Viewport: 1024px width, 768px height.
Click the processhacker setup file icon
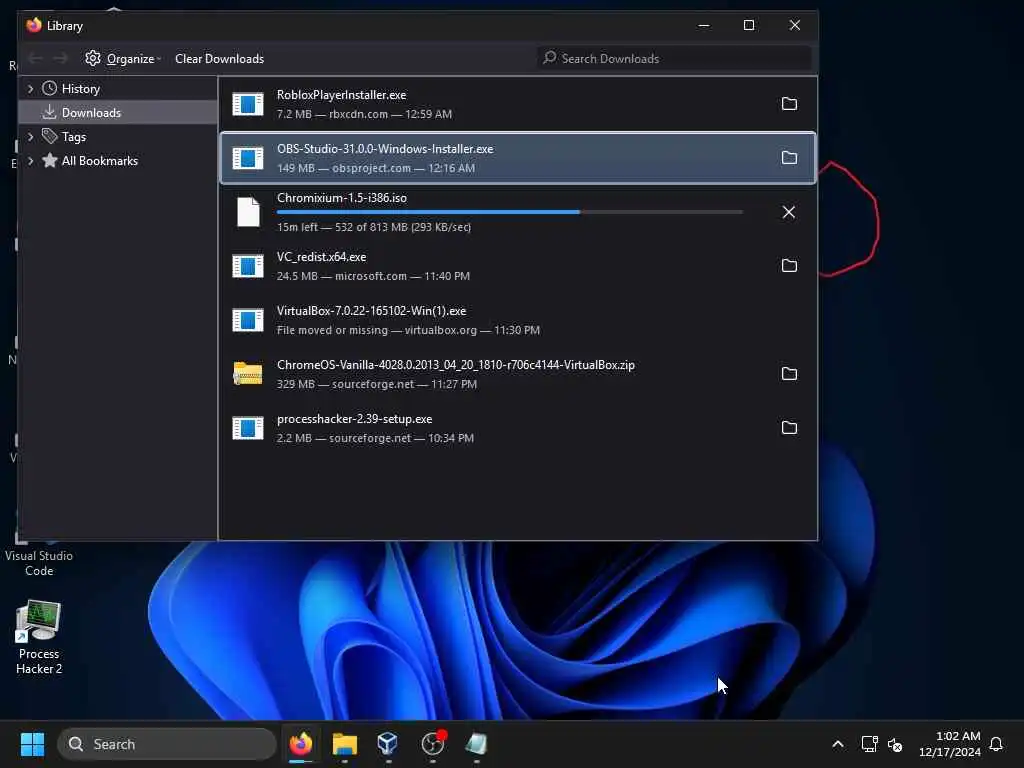tap(248, 428)
